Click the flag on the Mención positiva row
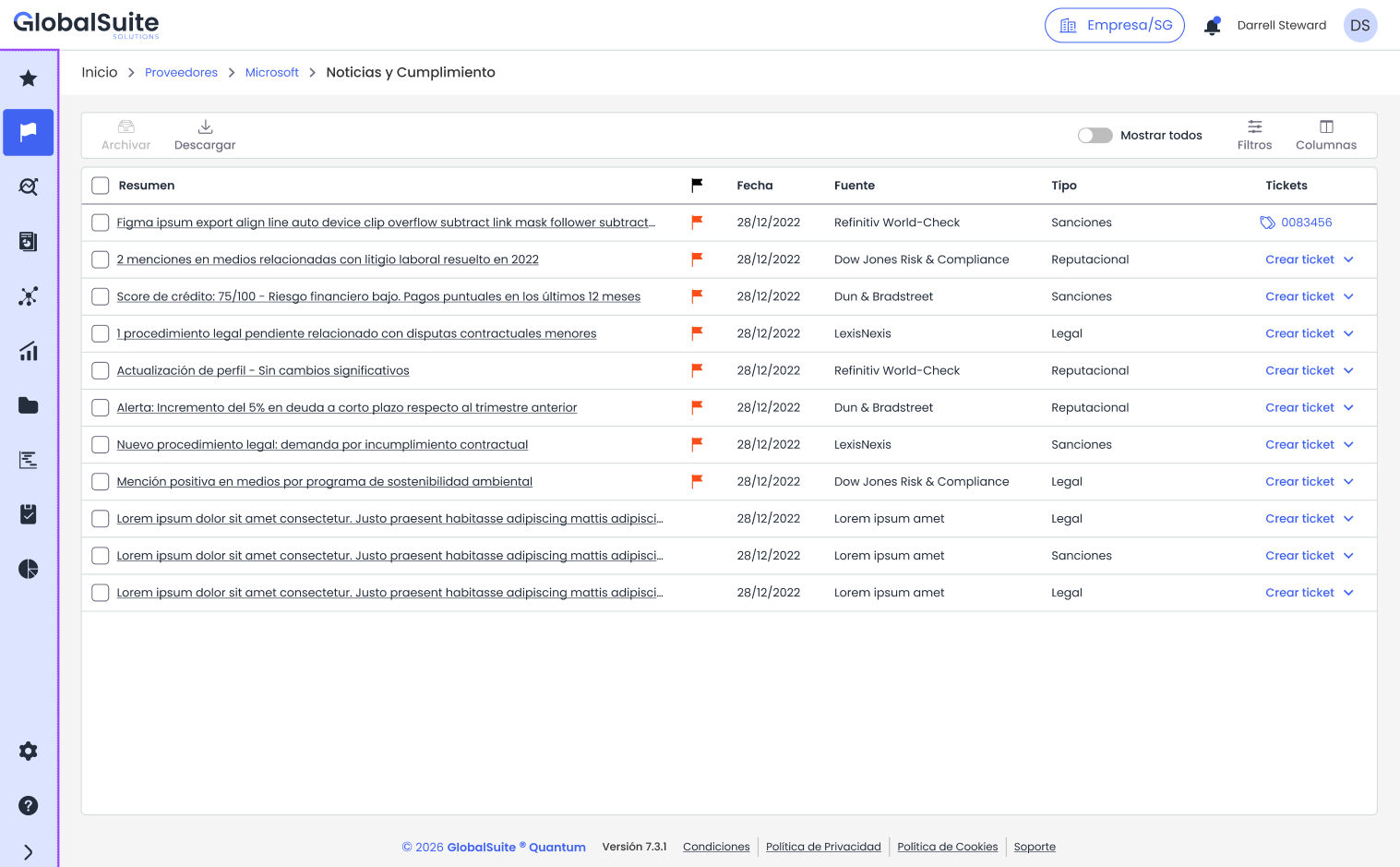 pos(697,481)
